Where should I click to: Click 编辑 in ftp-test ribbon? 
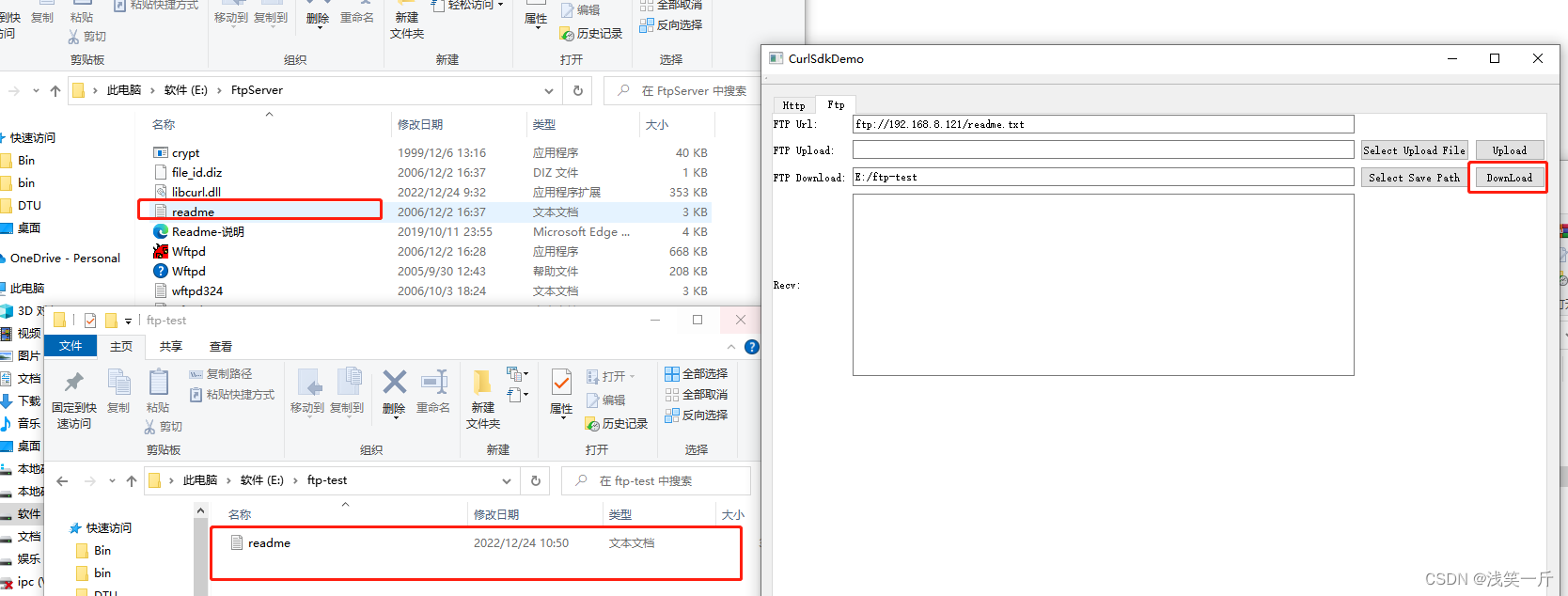click(604, 400)
